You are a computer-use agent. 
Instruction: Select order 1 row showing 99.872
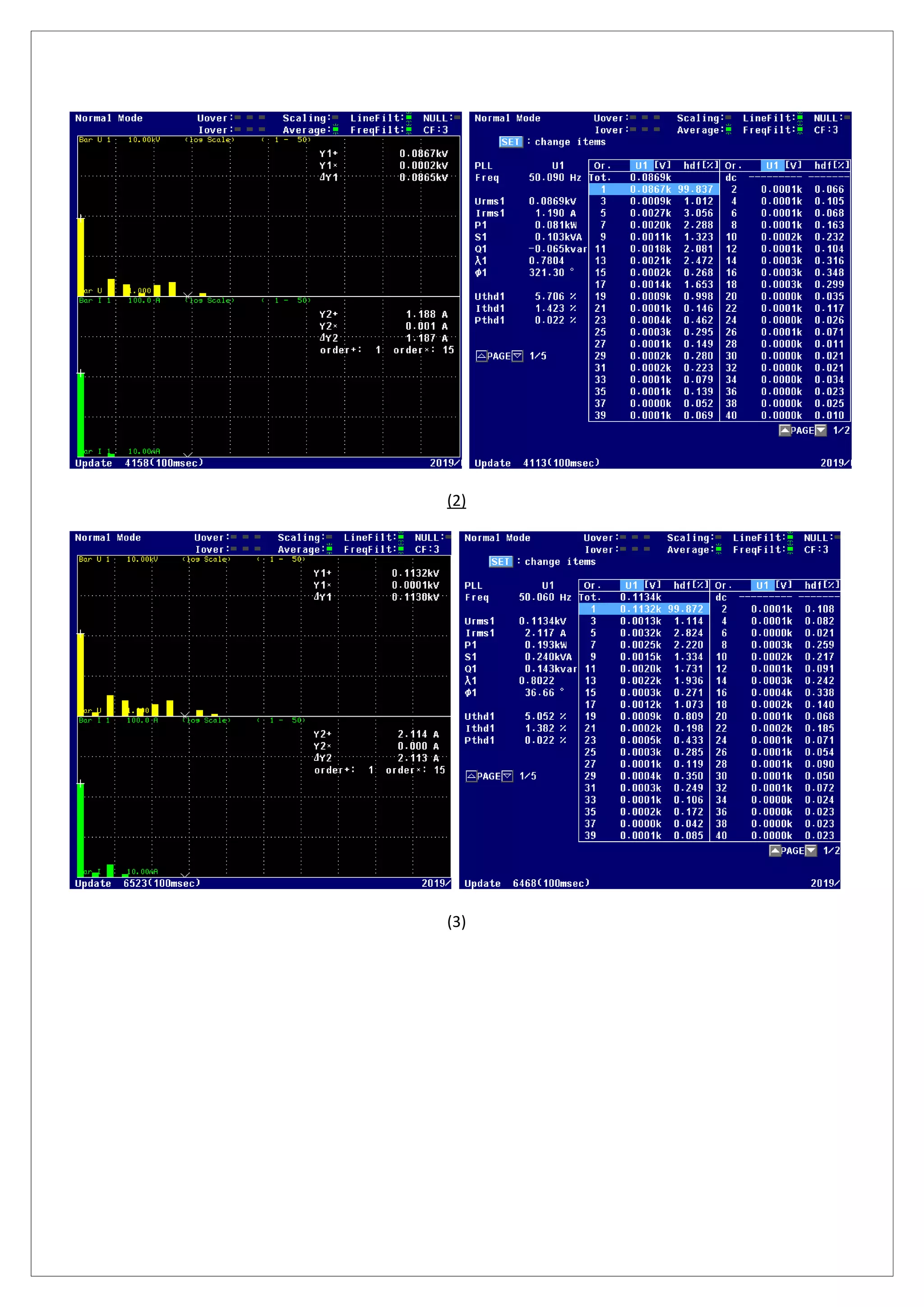tap(644, 609)
